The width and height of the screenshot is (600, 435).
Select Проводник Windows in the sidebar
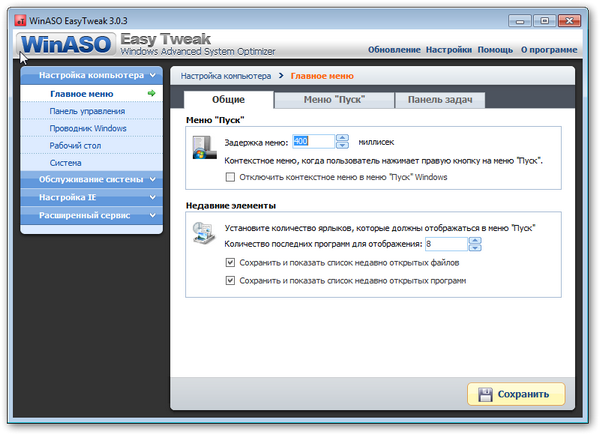click(x=88, y=128)
